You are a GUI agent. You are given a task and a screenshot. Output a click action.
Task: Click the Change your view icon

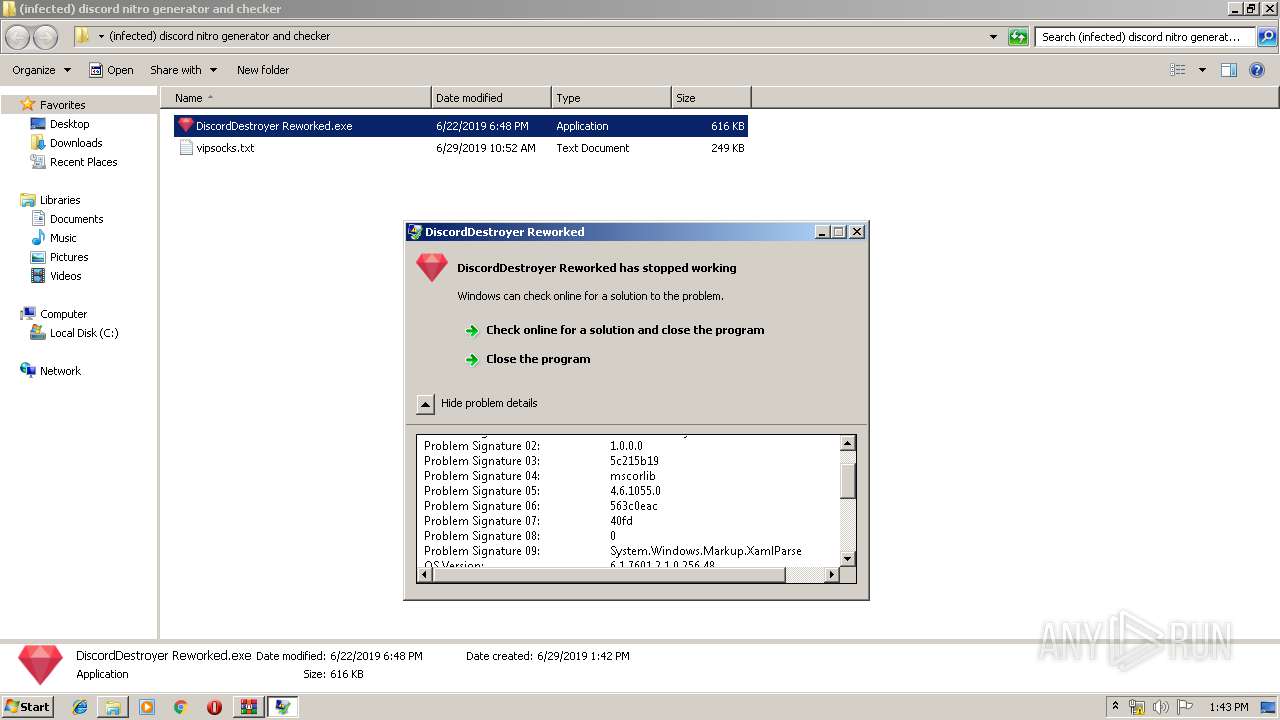(x=1178, y=70)
